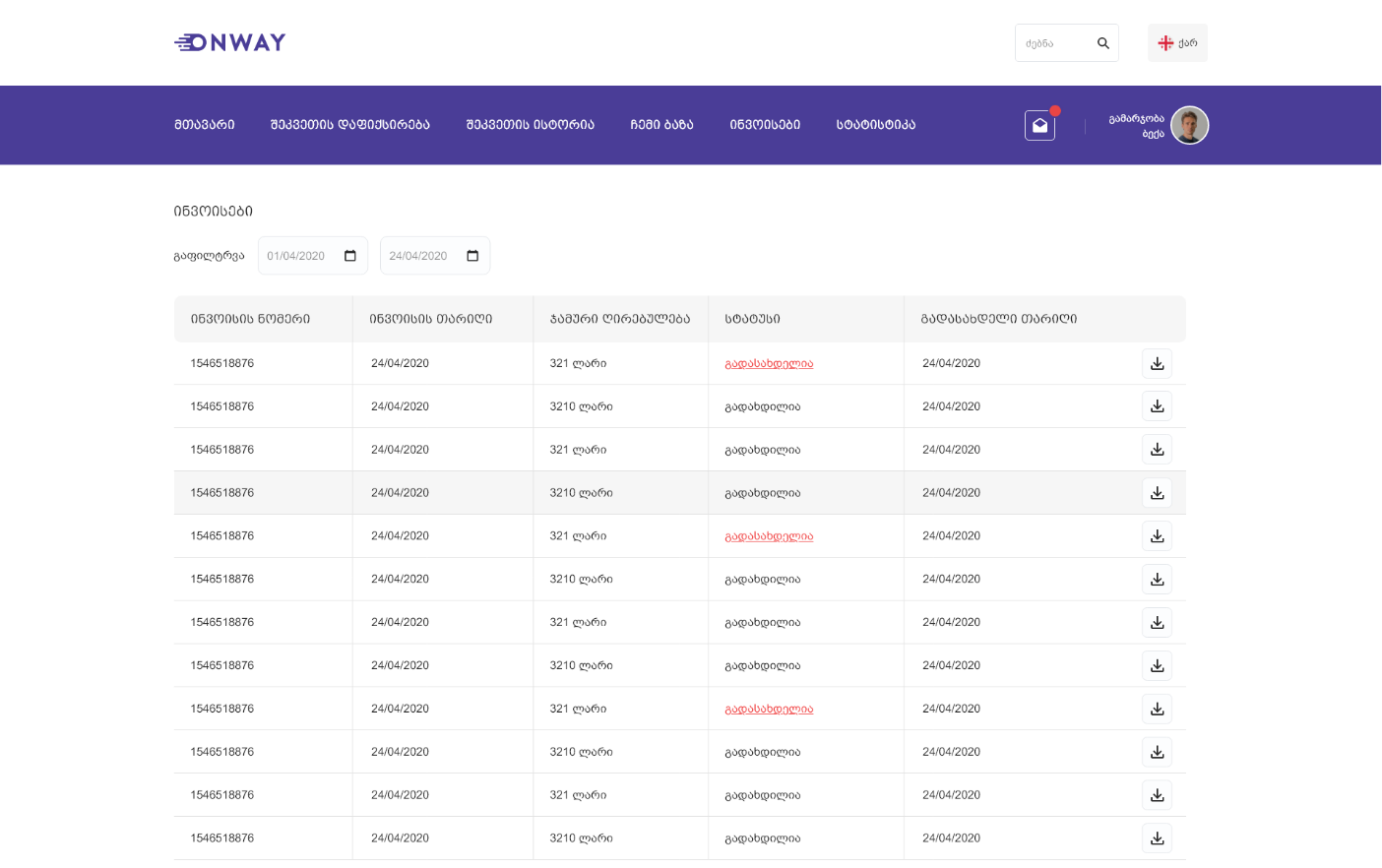Click the გადახდილია status in the fourth row
The width and height of the screenshot is (1382, 868).
pyautogui.click(x=763, y=493)
